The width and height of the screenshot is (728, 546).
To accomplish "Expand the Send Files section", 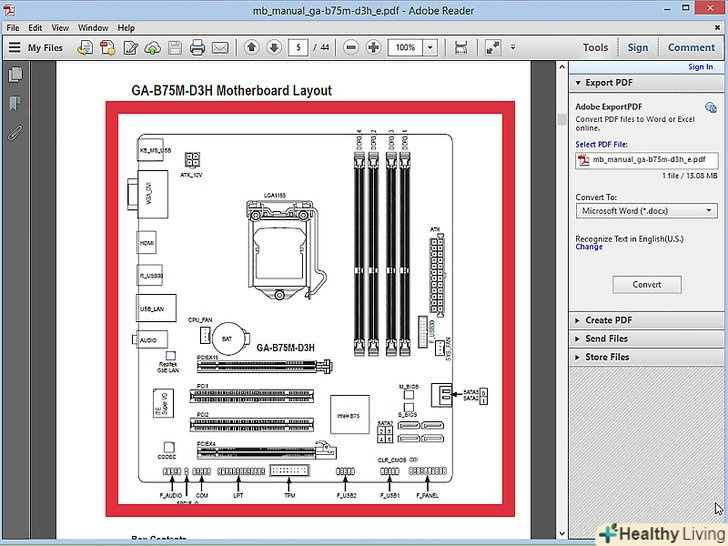I will [607, 339].
